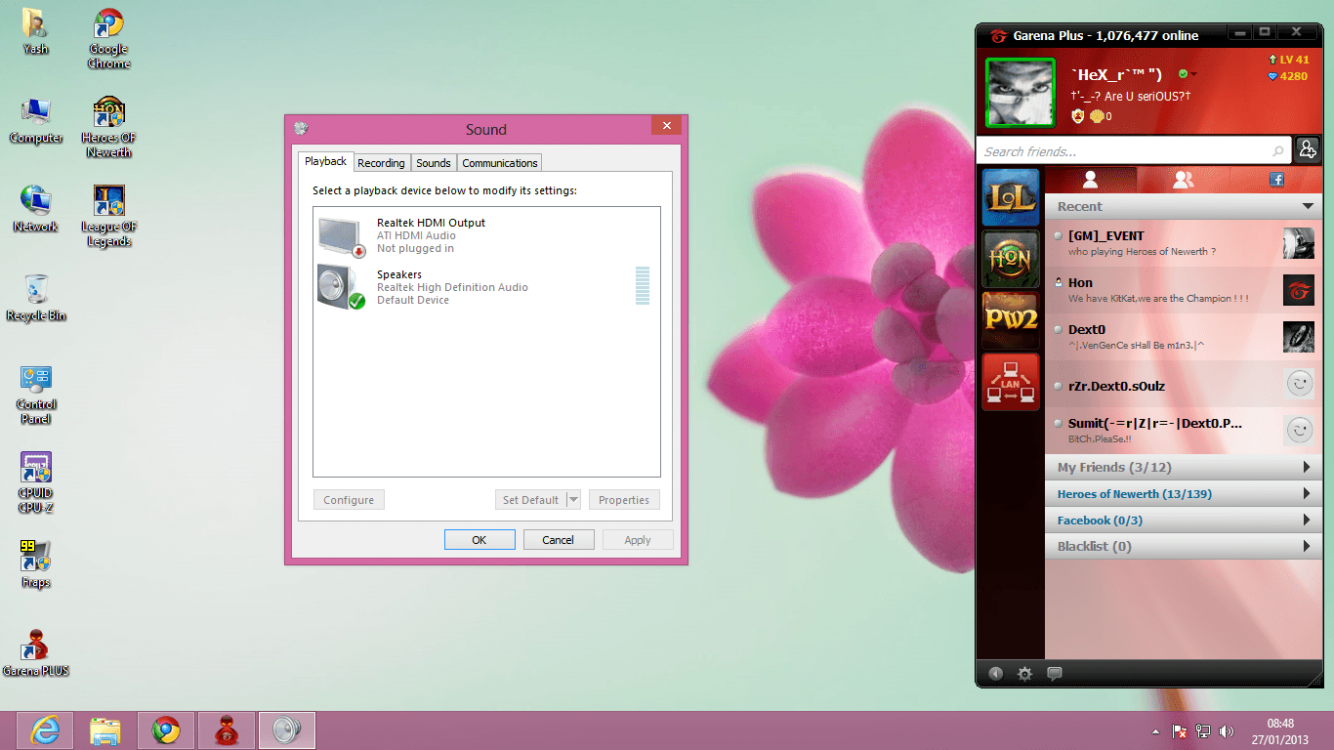Image resolution: width=1334 pixels, height=750 pixels.
Task: Click the Garena taskbar button
Action: (226, 731)
